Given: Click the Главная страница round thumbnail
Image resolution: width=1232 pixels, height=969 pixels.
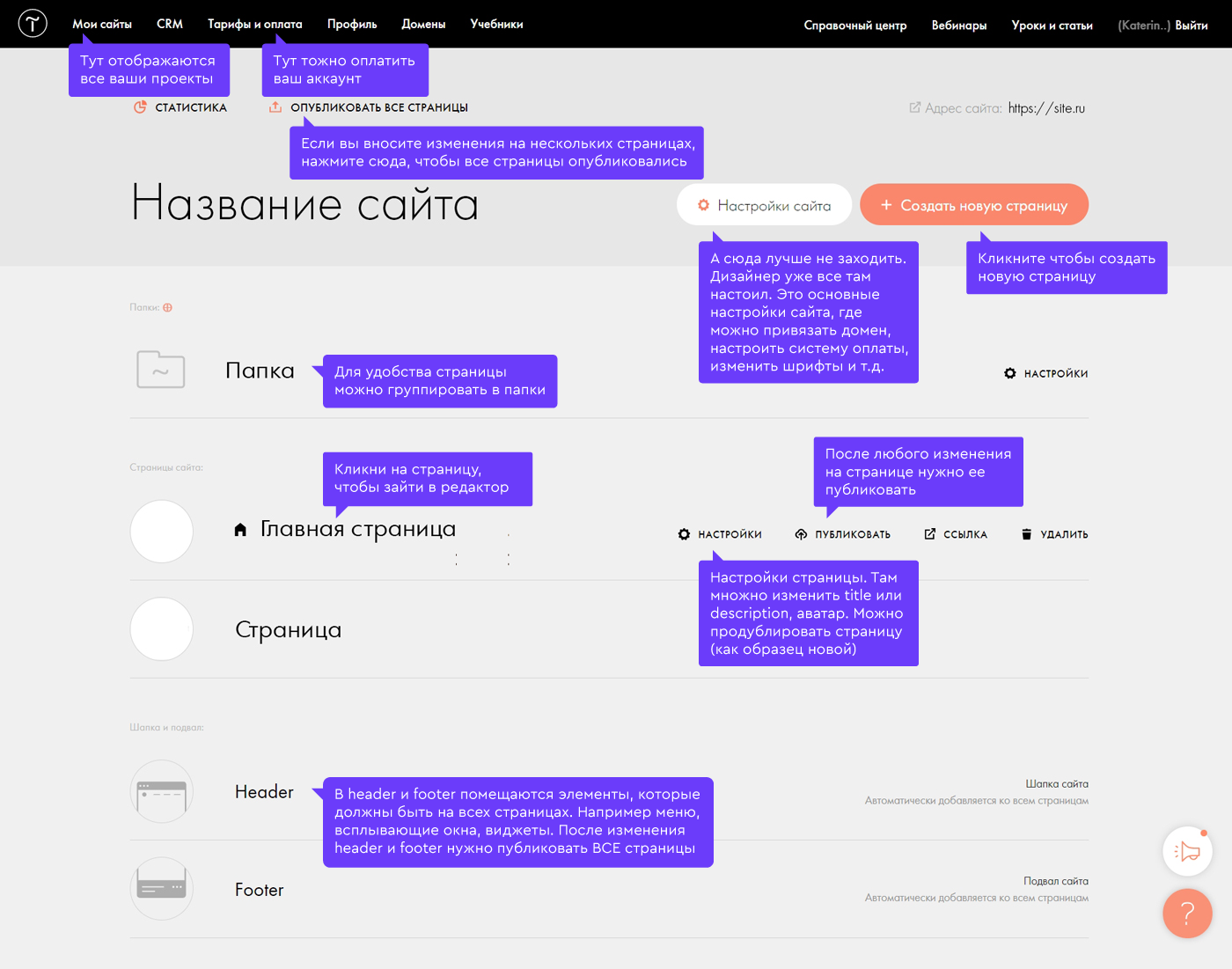Looking at the screenshot, I should coord(162,532).
